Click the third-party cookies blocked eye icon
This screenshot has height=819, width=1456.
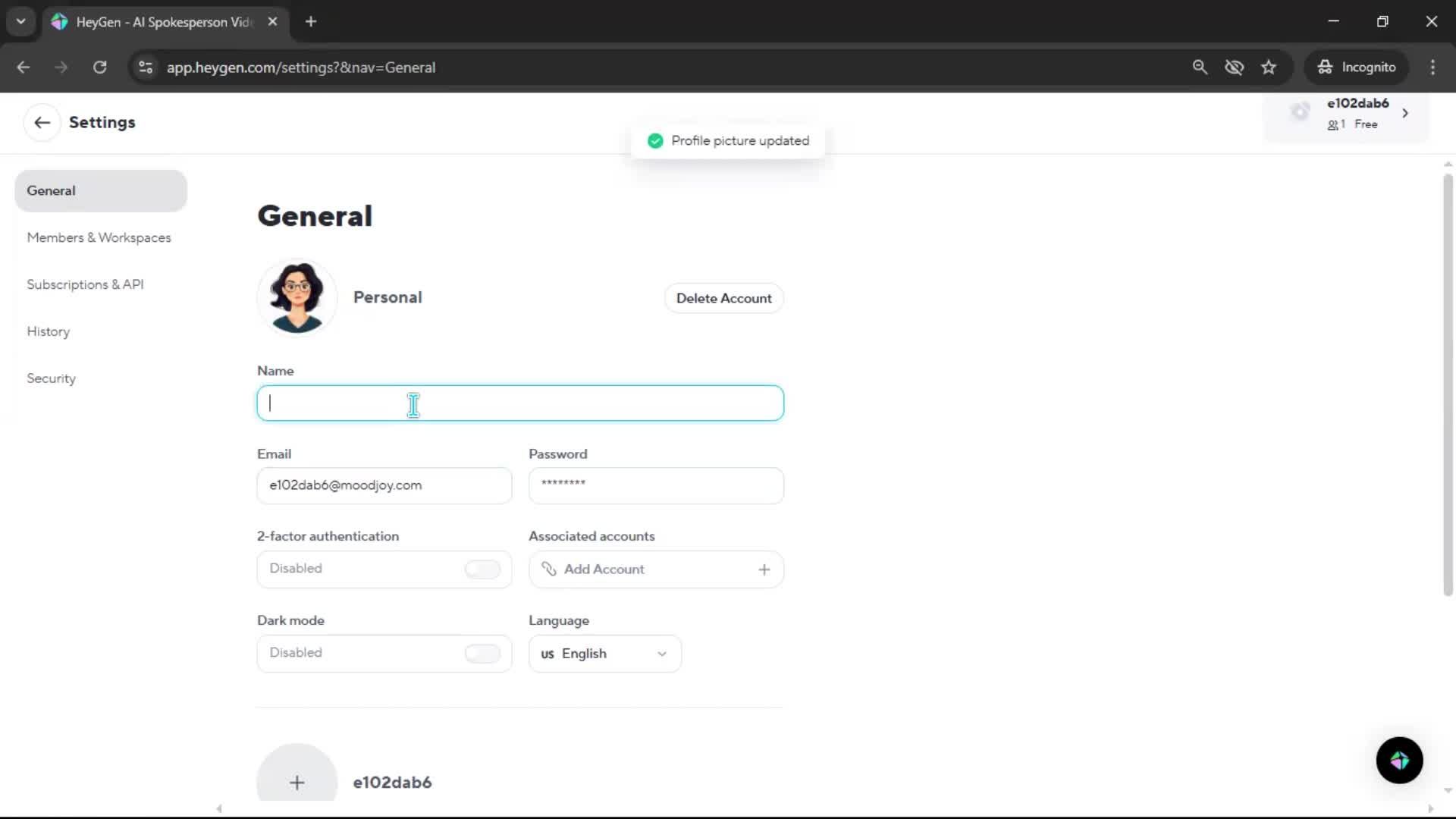[x=1234, y=67]
